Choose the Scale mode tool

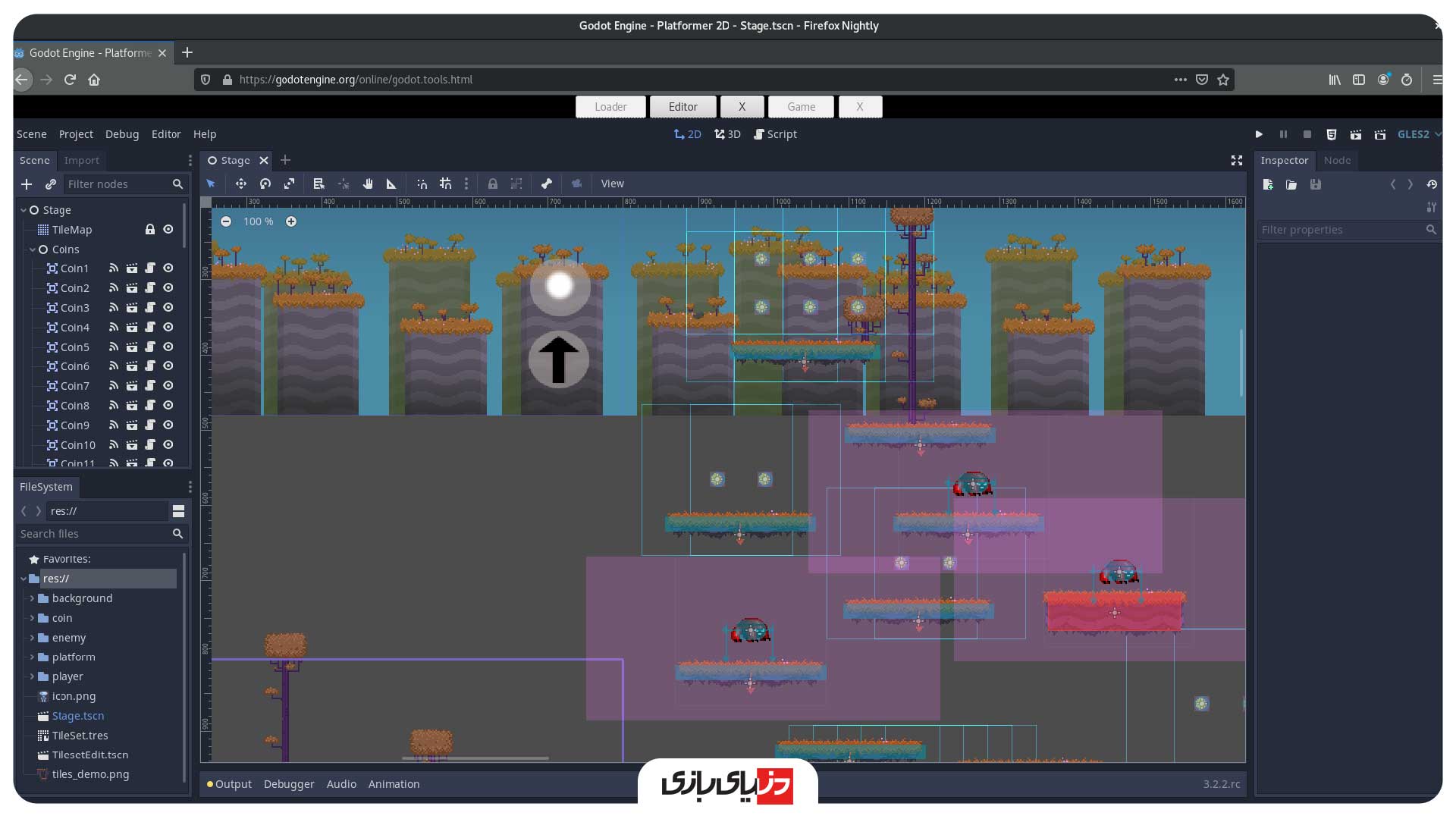click(289, 184)
